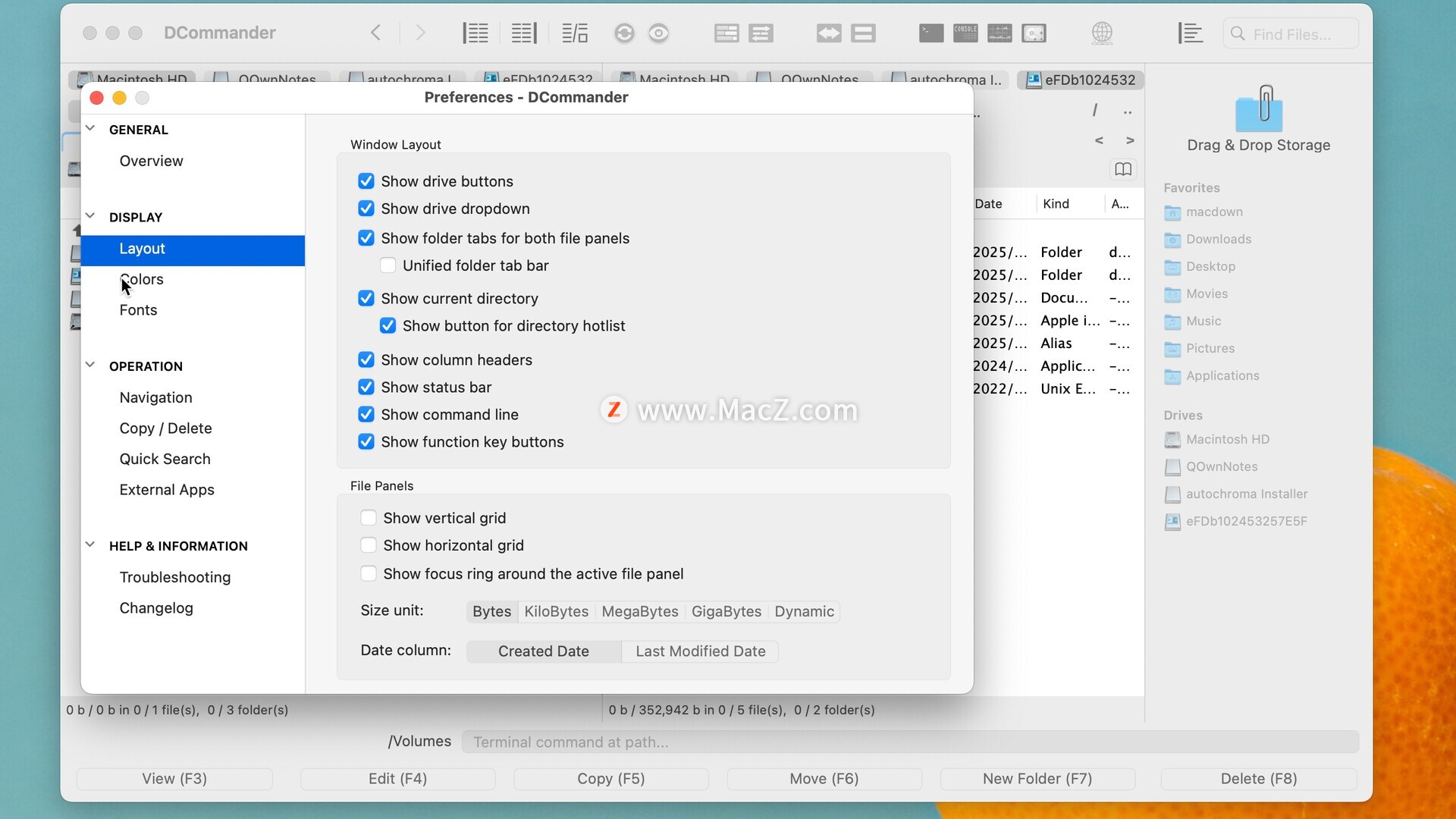1456x819 pixels.
Task: Uncheck Show command line
Action: (x=366, y=414)
